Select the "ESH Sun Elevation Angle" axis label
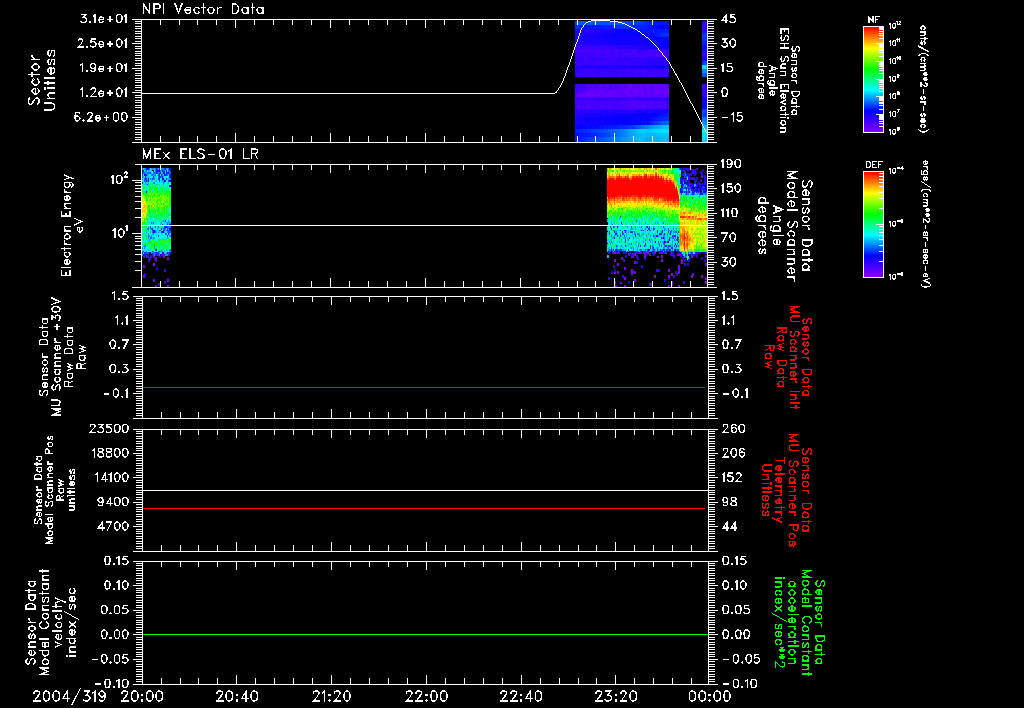 778,80
